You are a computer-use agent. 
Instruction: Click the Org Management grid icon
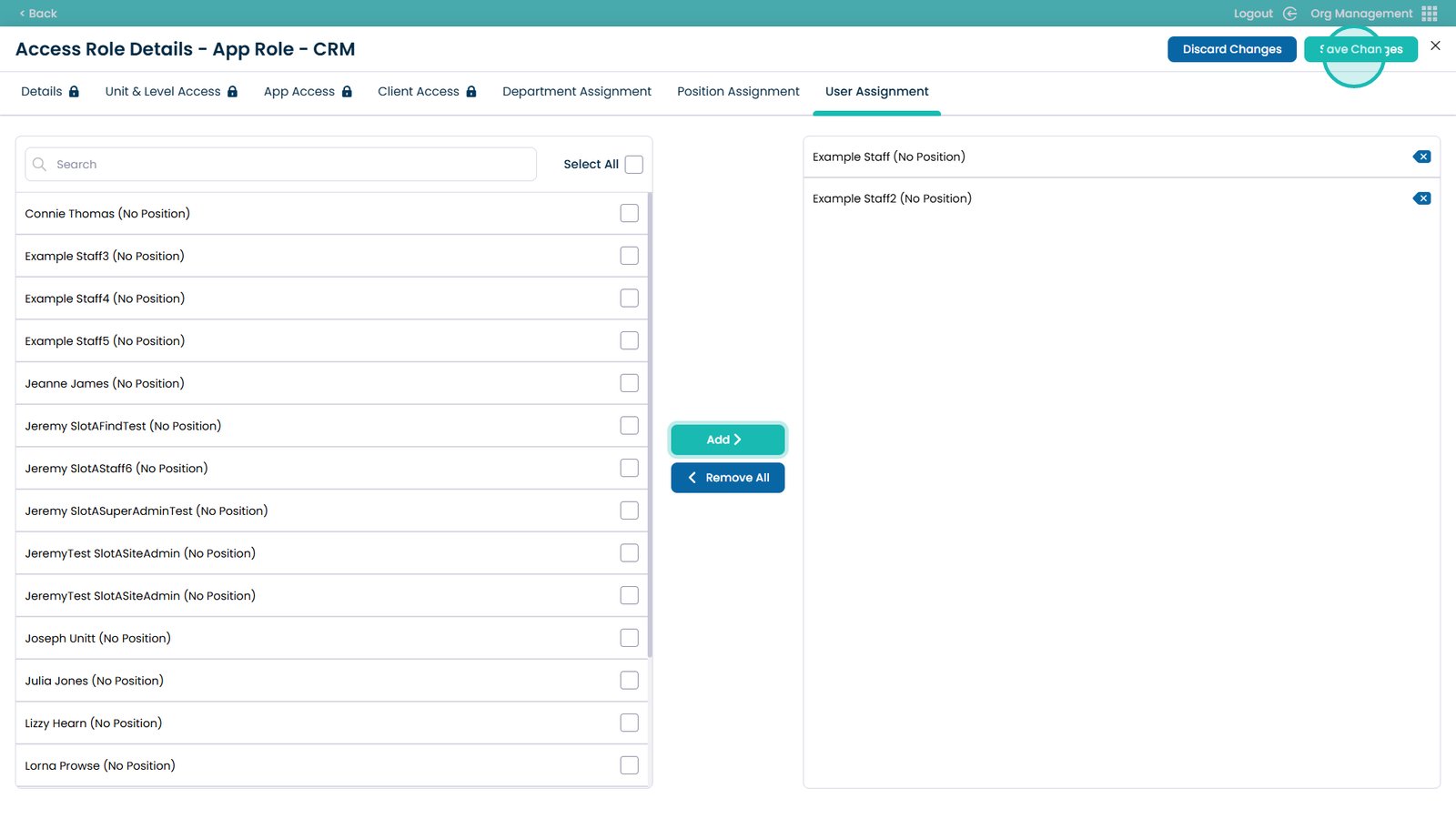(1430, 14)
